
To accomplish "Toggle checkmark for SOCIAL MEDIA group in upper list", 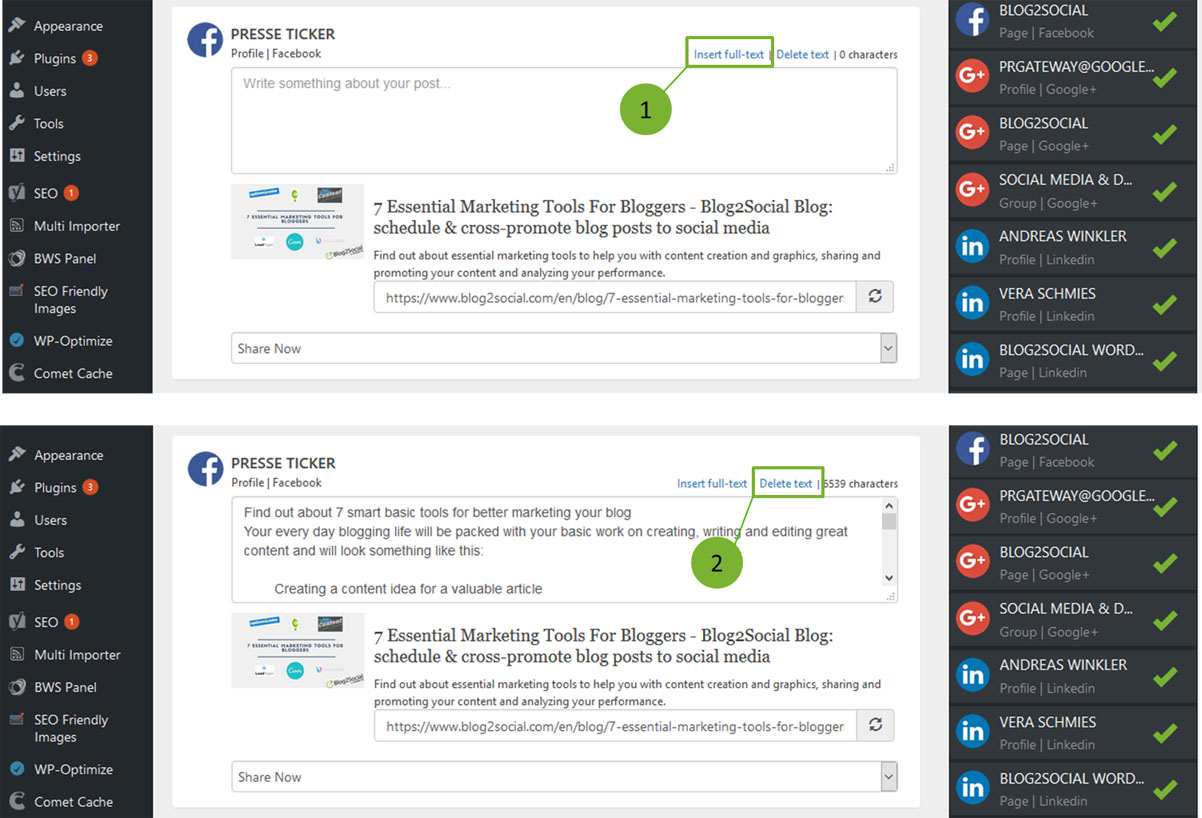I will [x=1164, y=190].
